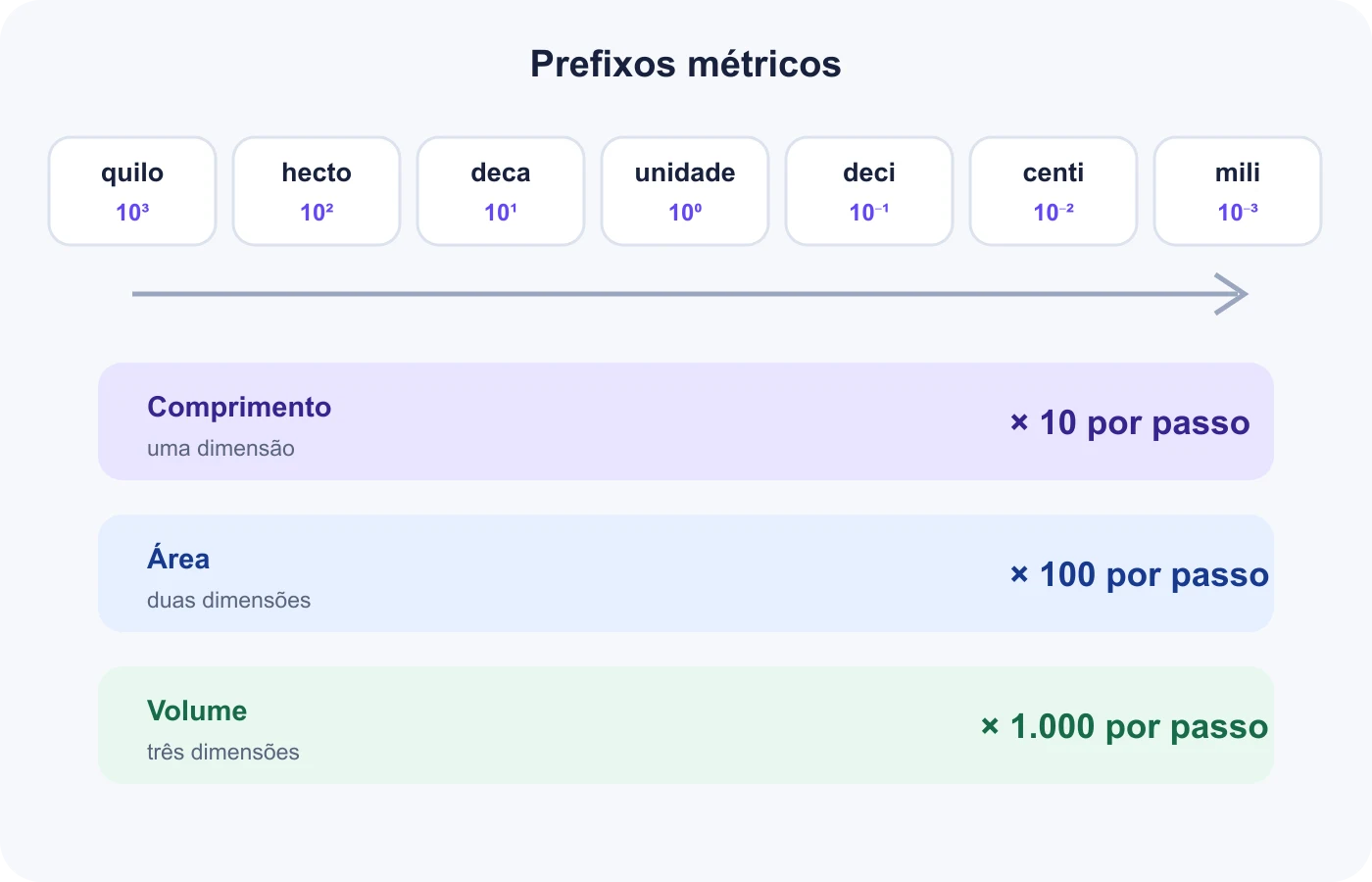Click the 10³ exponent under quilo
The image size is (1372, 882).
click(132, 213)
